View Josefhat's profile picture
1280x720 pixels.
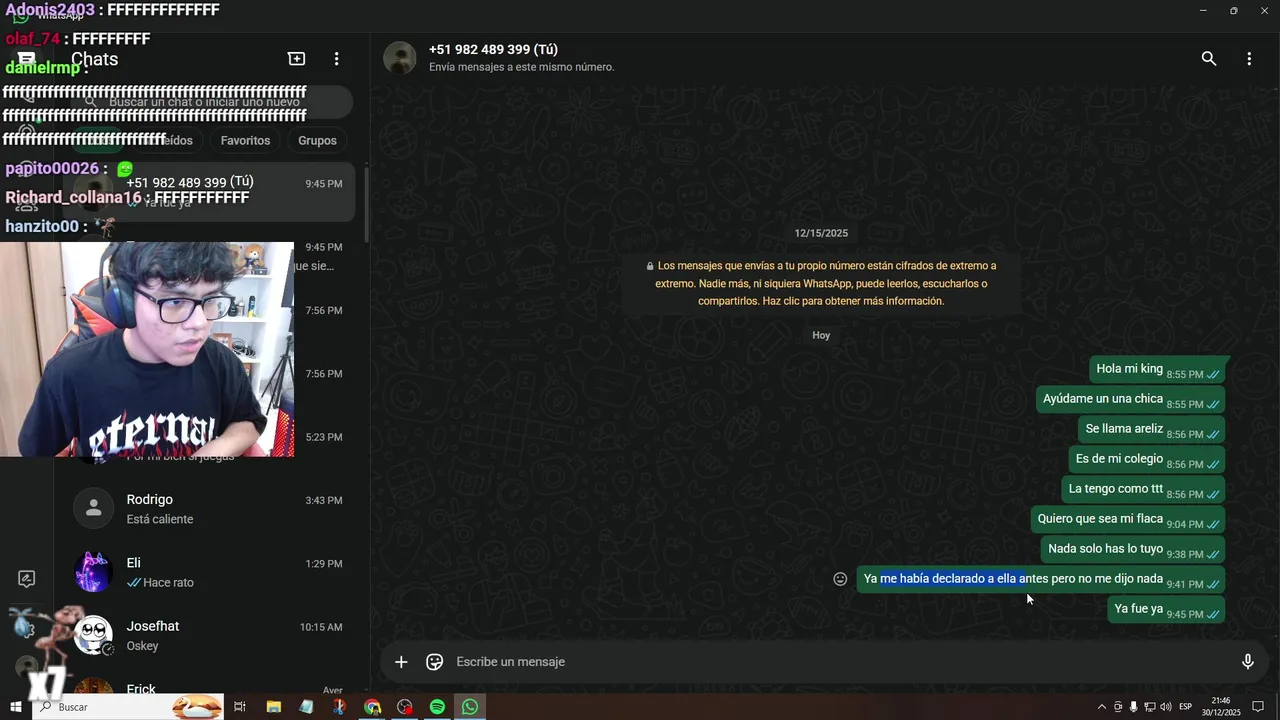(x=93, y=635)
